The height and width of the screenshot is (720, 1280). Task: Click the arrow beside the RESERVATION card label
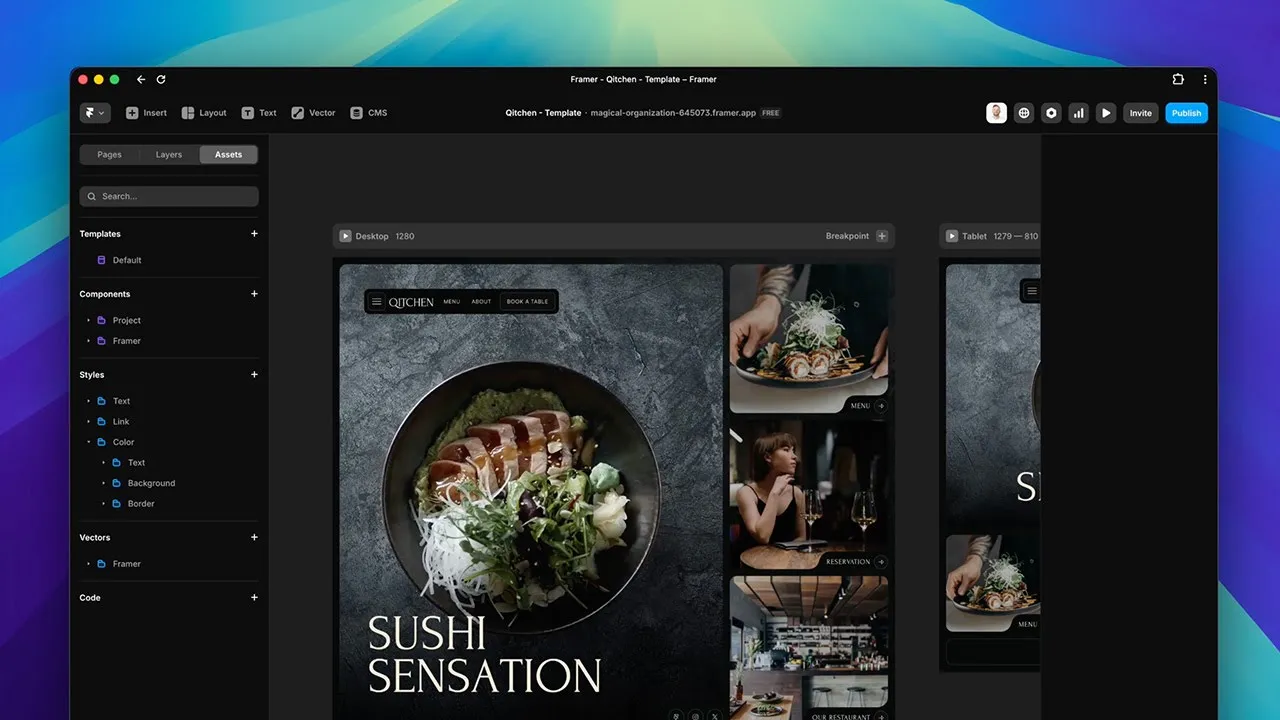tap(881, 562)
